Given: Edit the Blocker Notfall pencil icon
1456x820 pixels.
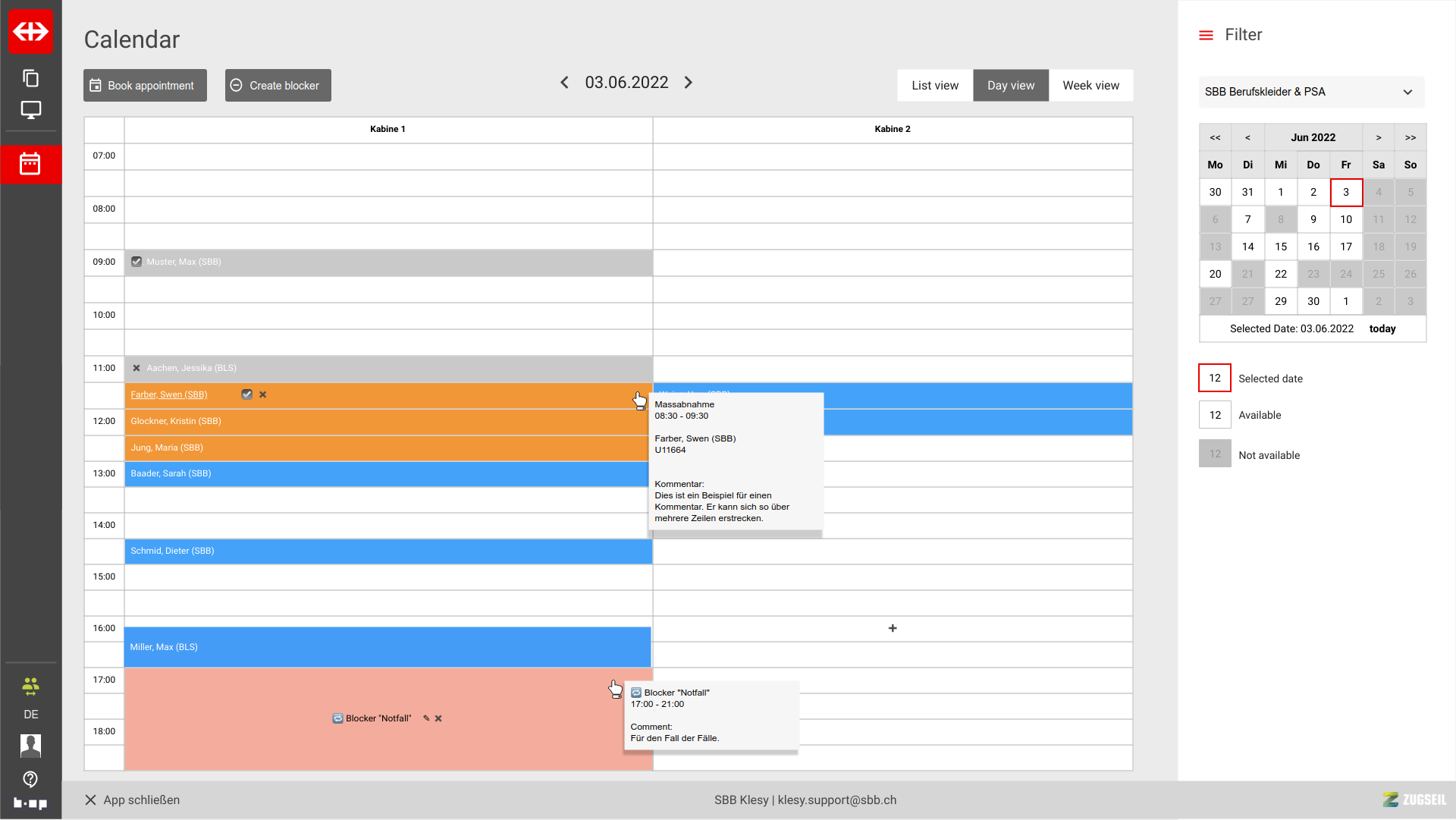Looking at the screenshot, I should (426, 718).
